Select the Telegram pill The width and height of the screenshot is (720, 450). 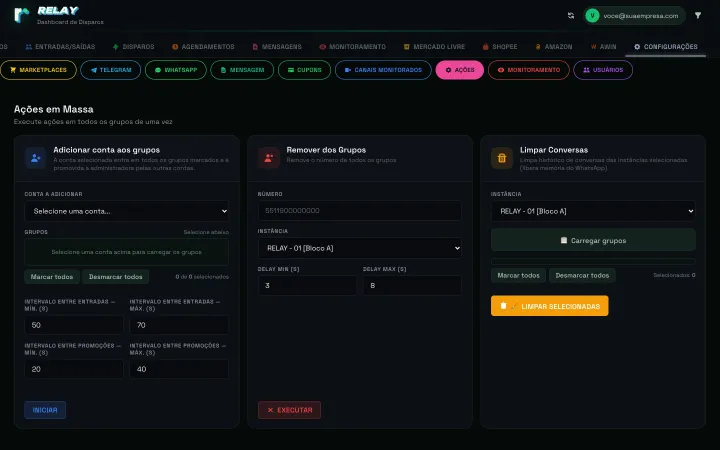click(111, 70)
